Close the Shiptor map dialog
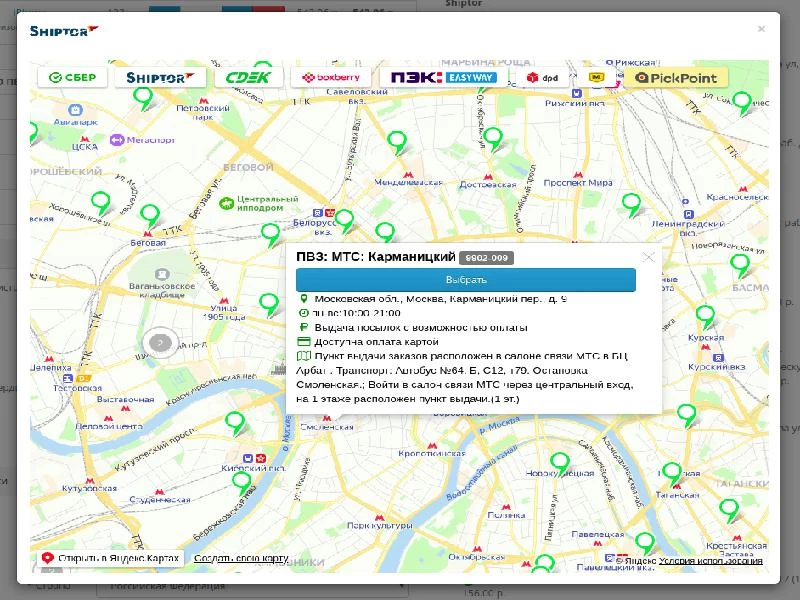 [761, 29]
